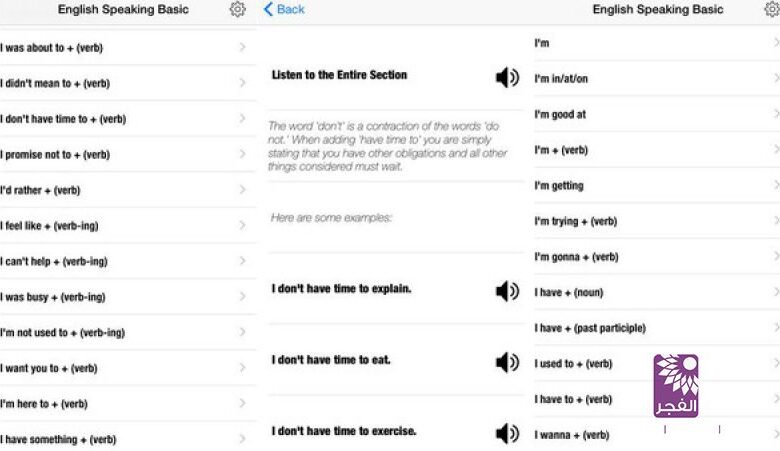Open 'I have + (past participle)' lesson
The height and width of the screenshot is (451, 780).
click(590, 328)
